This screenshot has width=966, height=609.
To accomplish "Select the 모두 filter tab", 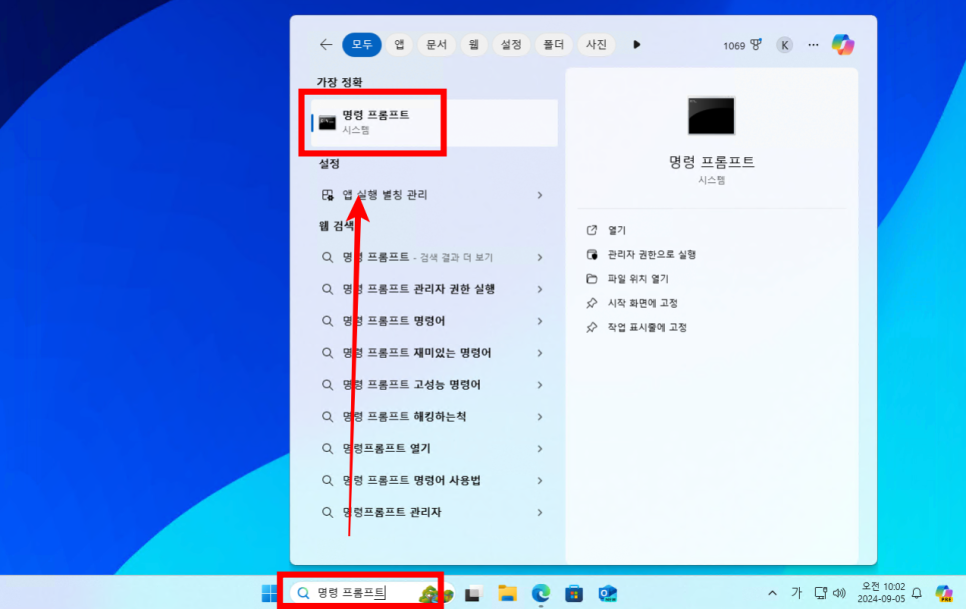I will 362,44.
